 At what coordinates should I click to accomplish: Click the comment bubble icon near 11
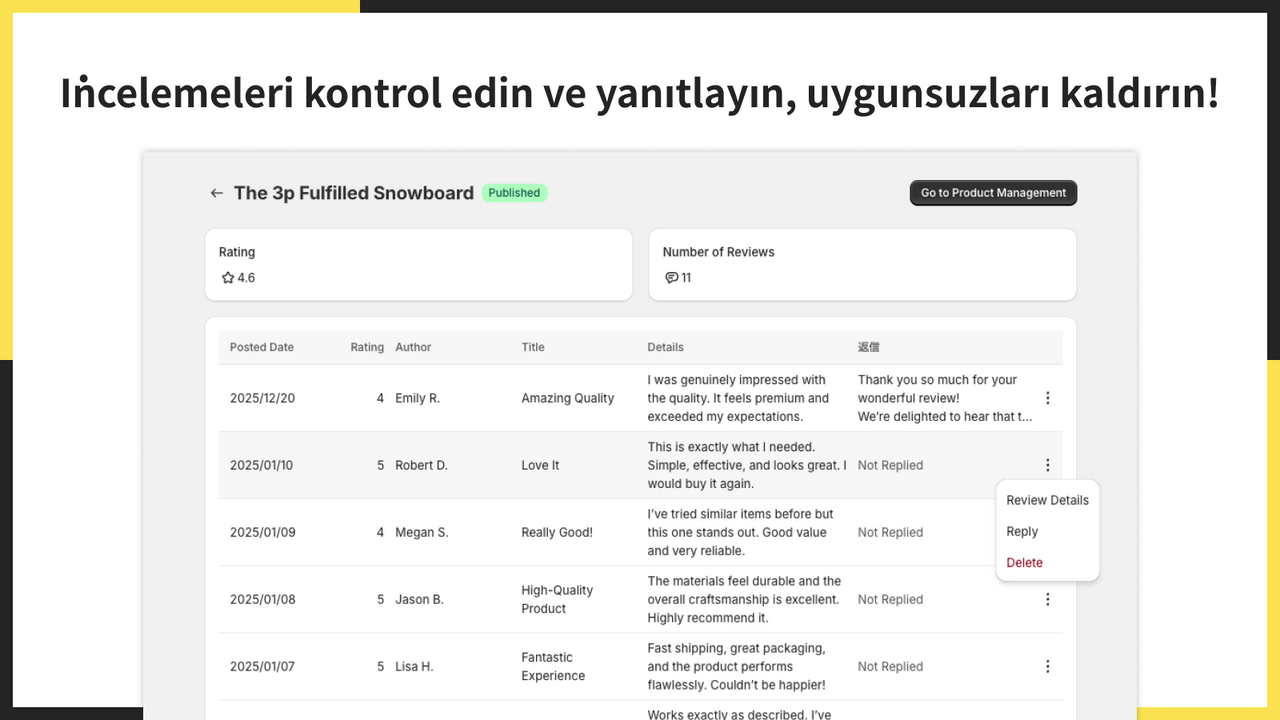click(671, 278)
